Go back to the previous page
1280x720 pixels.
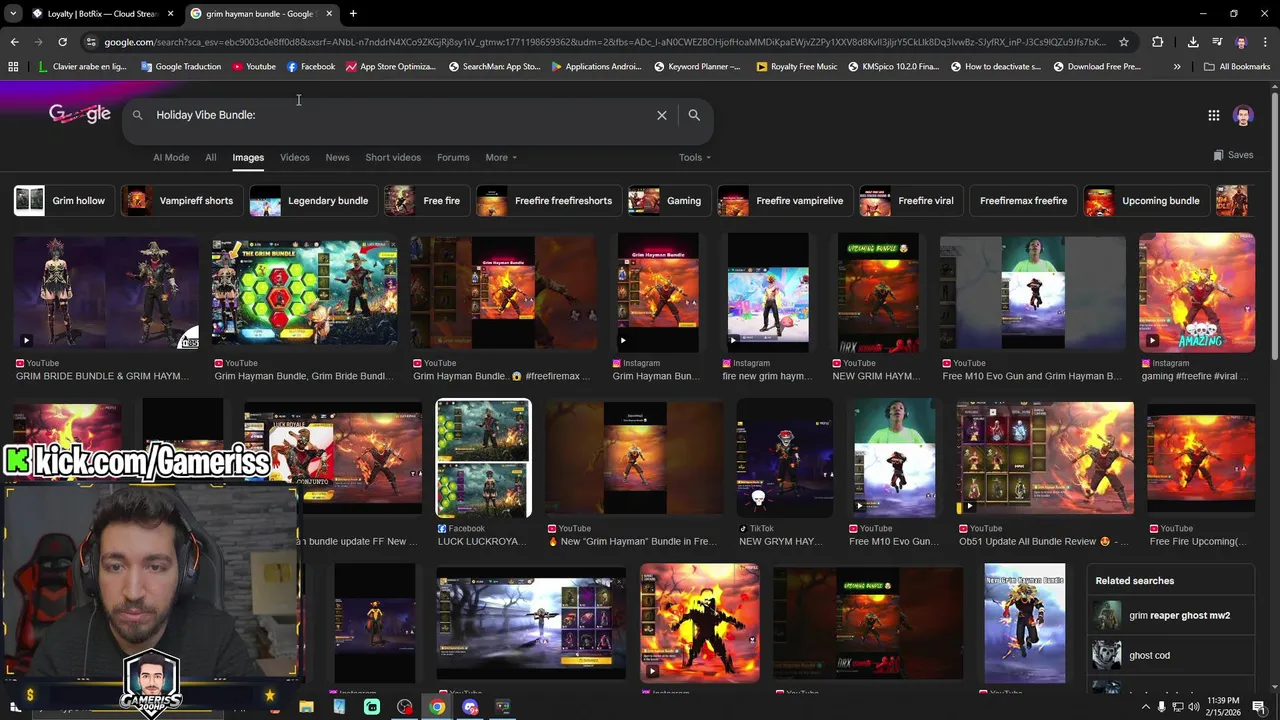14,42
